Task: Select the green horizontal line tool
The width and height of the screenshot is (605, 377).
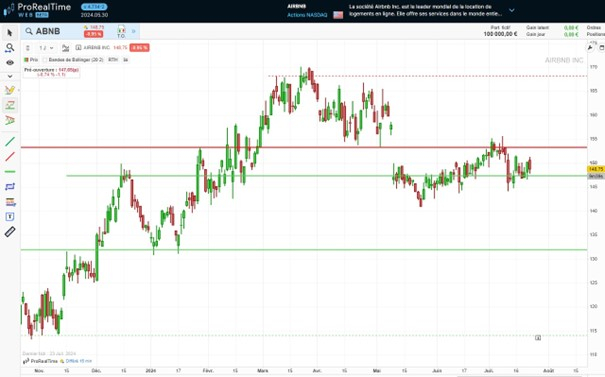Action: tap(10, 171)
